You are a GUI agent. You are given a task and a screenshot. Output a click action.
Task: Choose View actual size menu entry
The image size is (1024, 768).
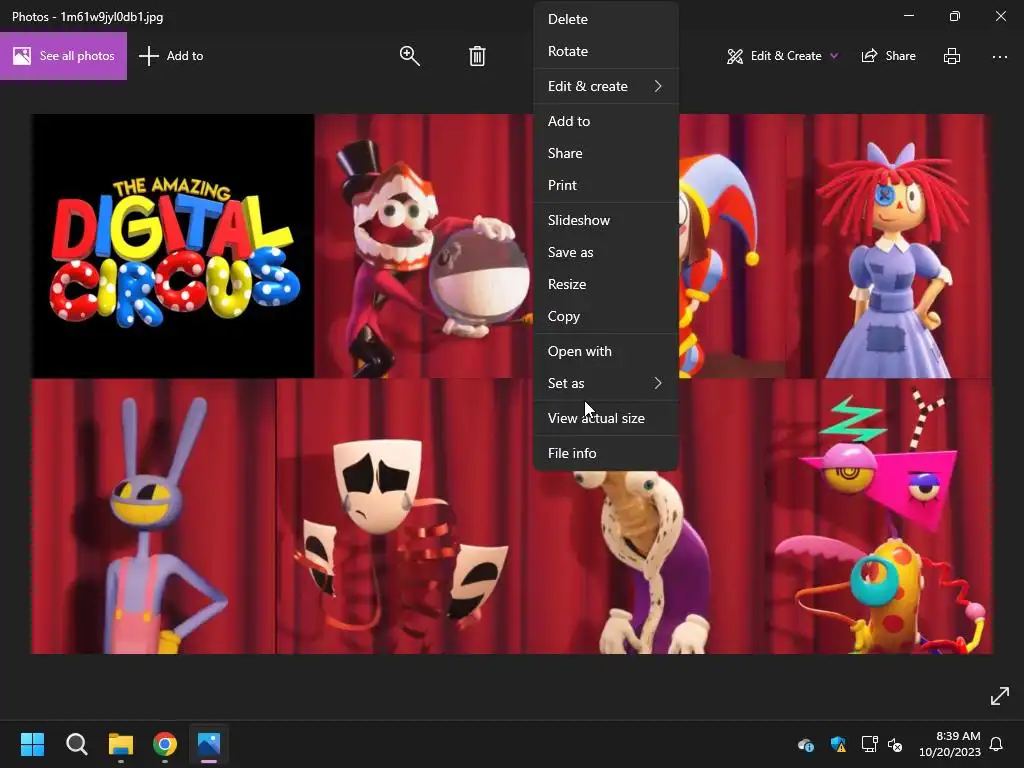[x=605, y=419]
